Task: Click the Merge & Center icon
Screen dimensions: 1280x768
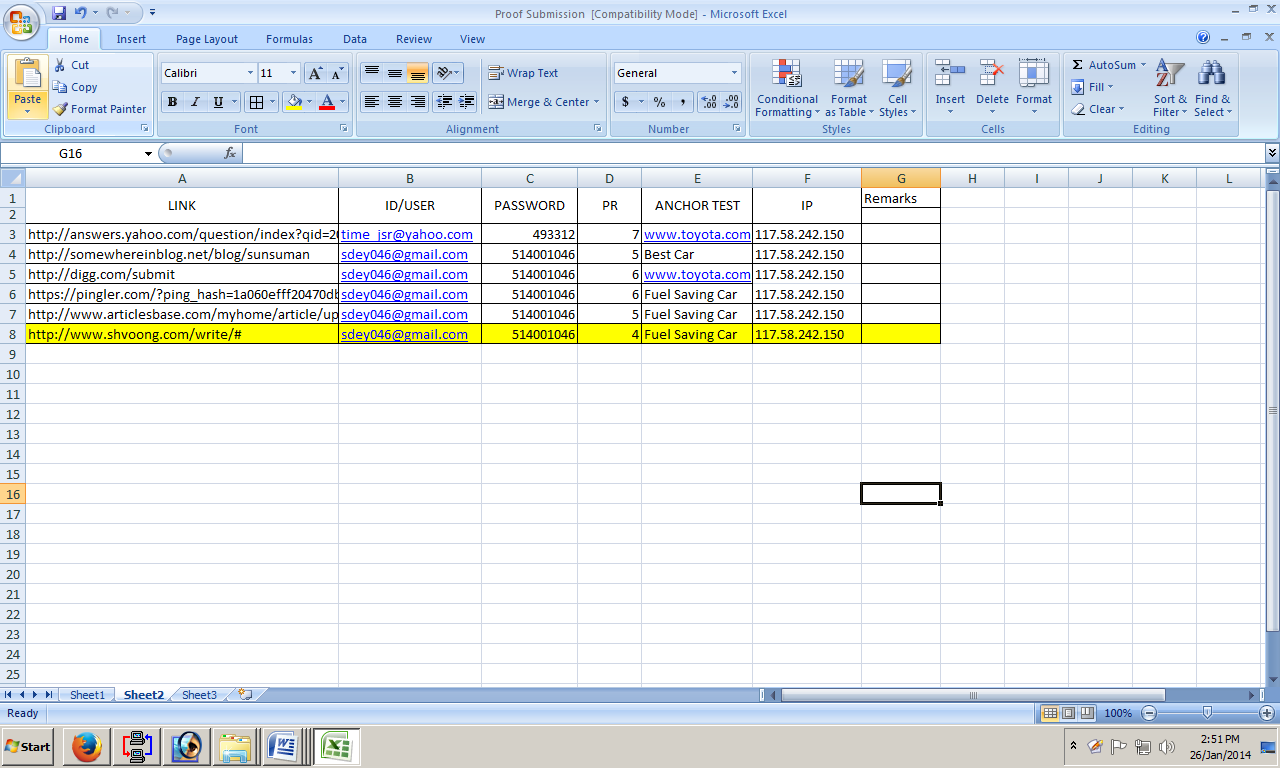Action: (x=537, y=102)
